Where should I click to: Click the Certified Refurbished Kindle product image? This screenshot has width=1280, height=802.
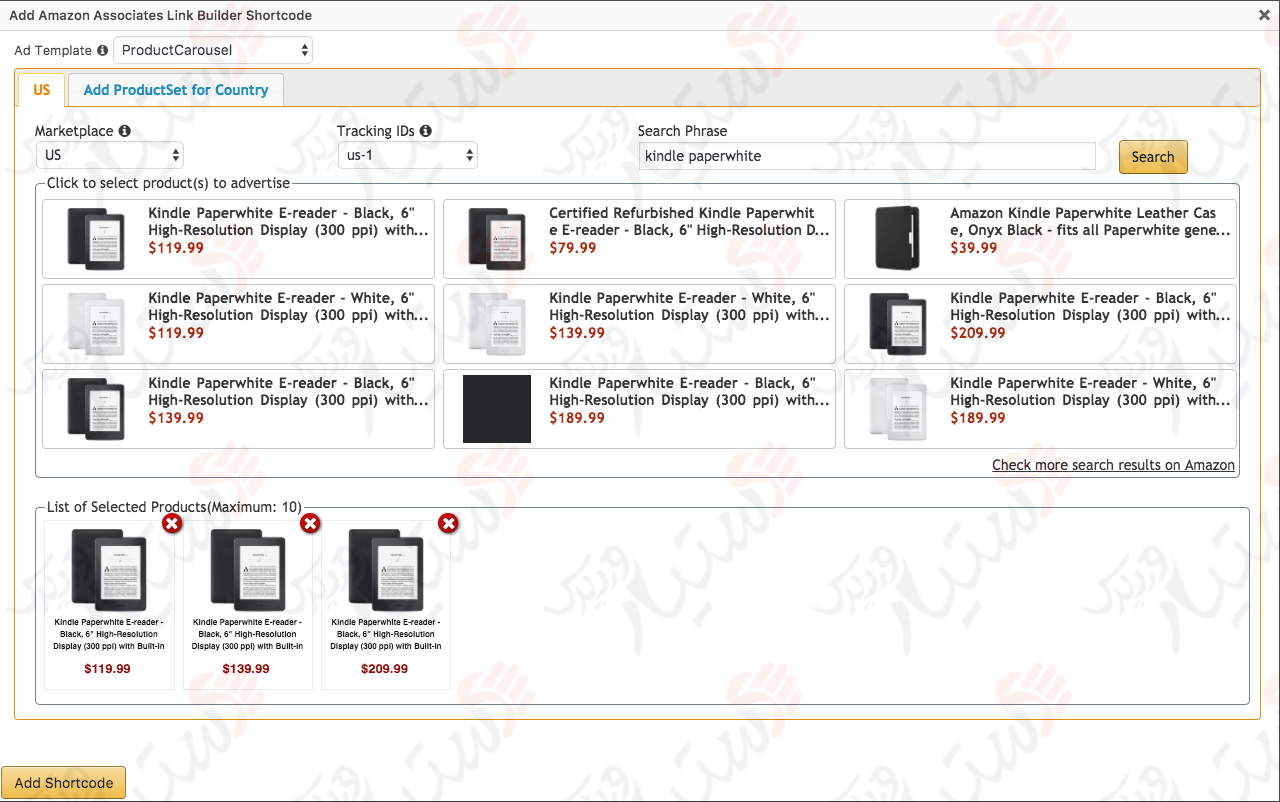coord(497,239)
